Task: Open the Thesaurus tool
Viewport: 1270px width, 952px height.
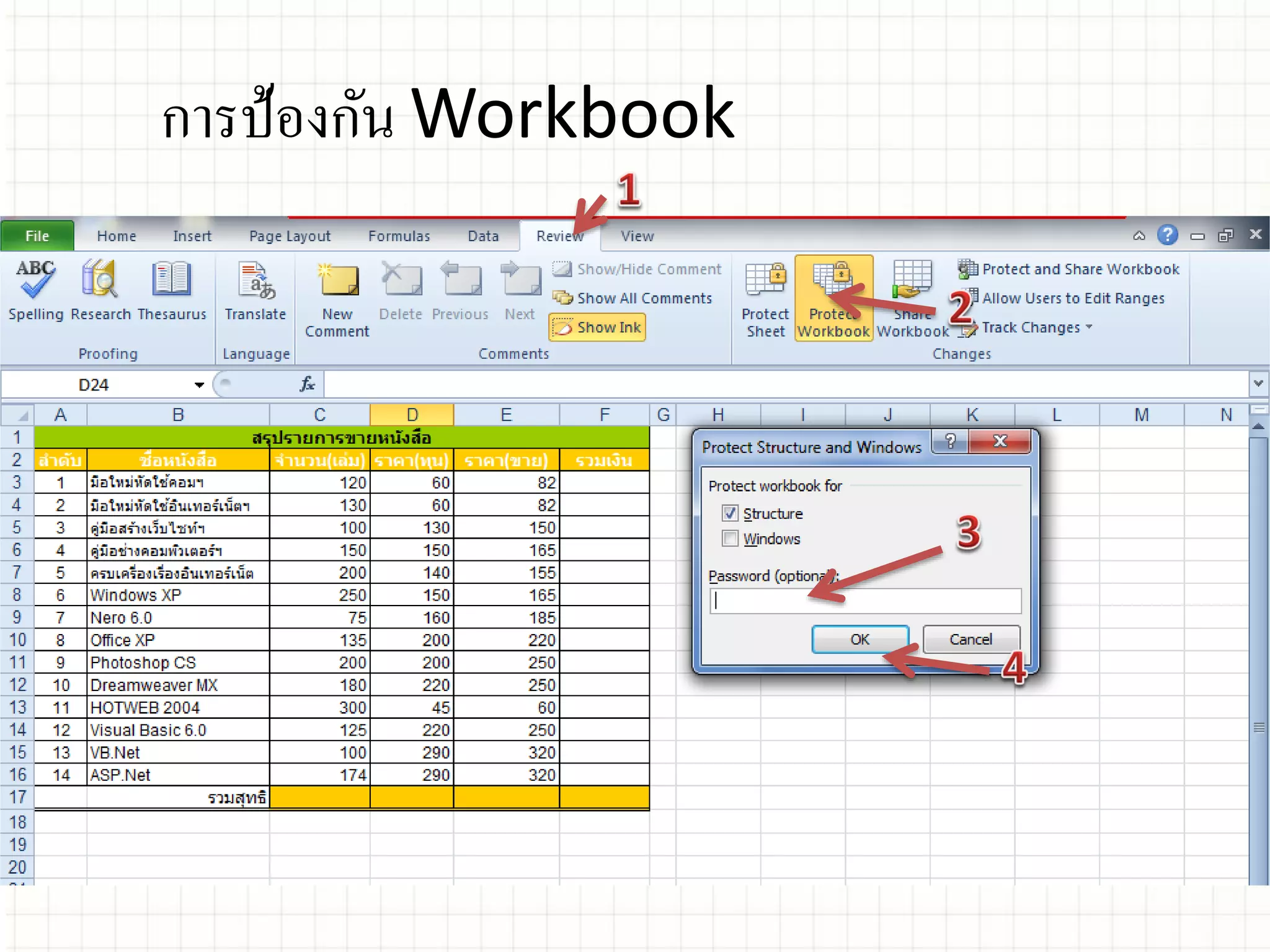Action: pos(172,290)
